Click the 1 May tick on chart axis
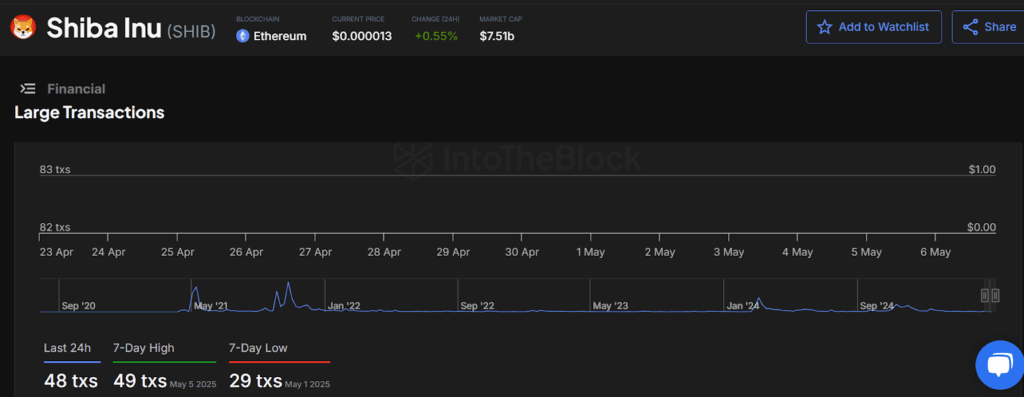The image size is (1024, 397). [x=590, y=251]
